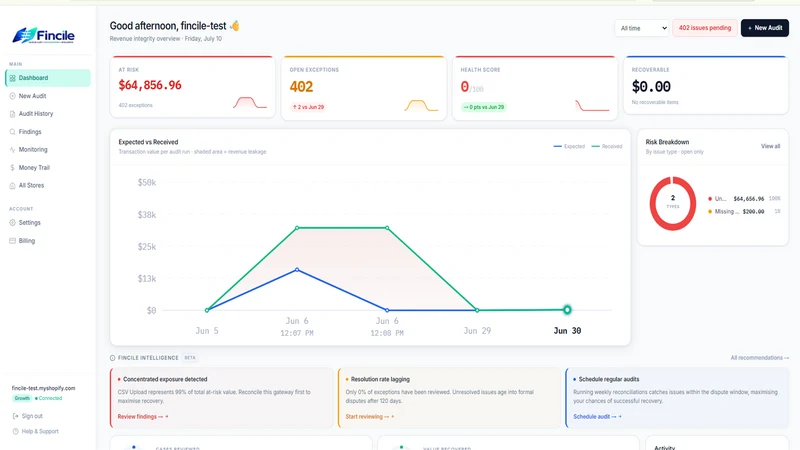Toggle the Received series in chart legend
This screenshot has height=450, width=800.
(607, 146)
